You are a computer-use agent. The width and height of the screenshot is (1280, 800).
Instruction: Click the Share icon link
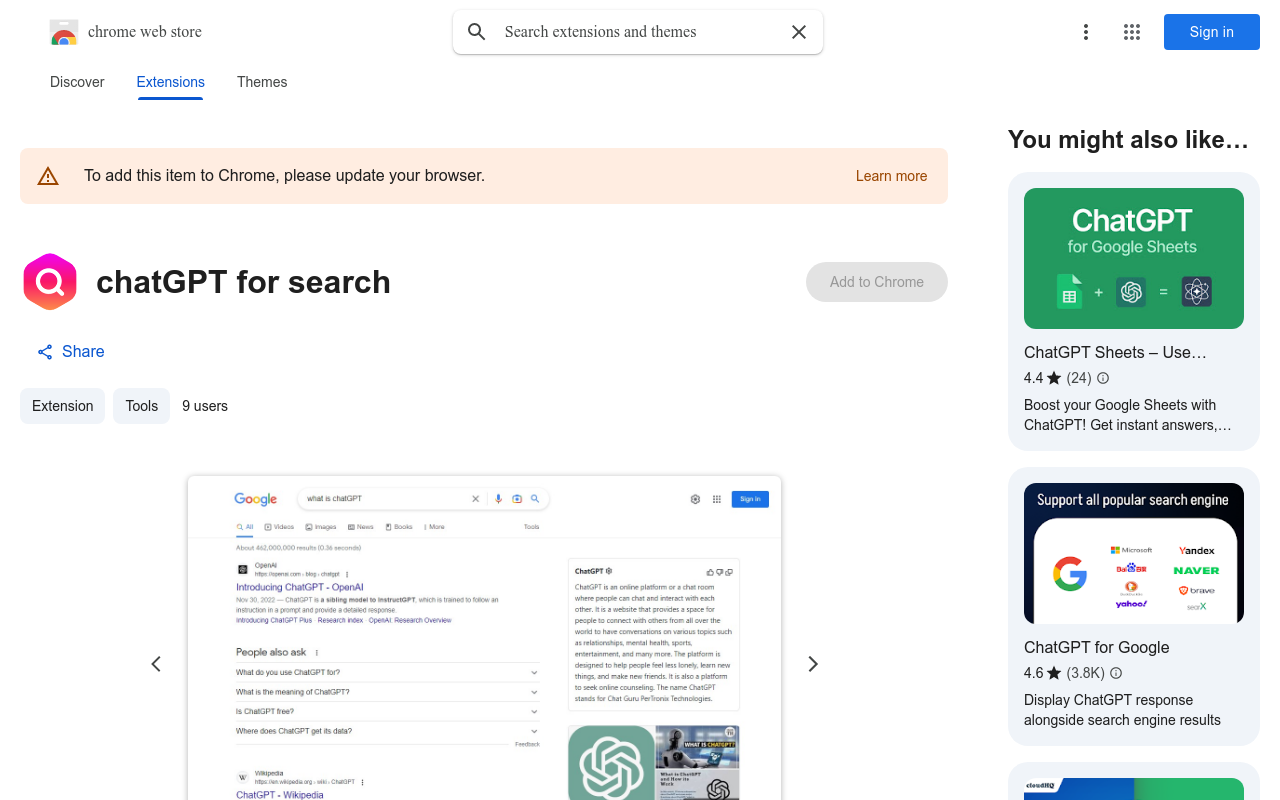click(45, 352)
